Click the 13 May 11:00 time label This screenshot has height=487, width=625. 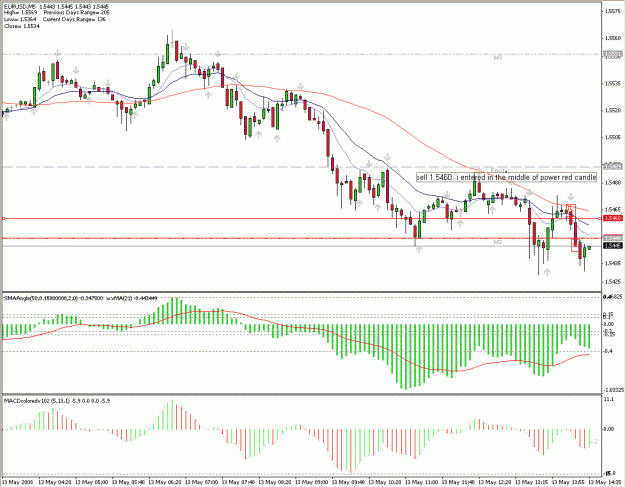[423, 483]
